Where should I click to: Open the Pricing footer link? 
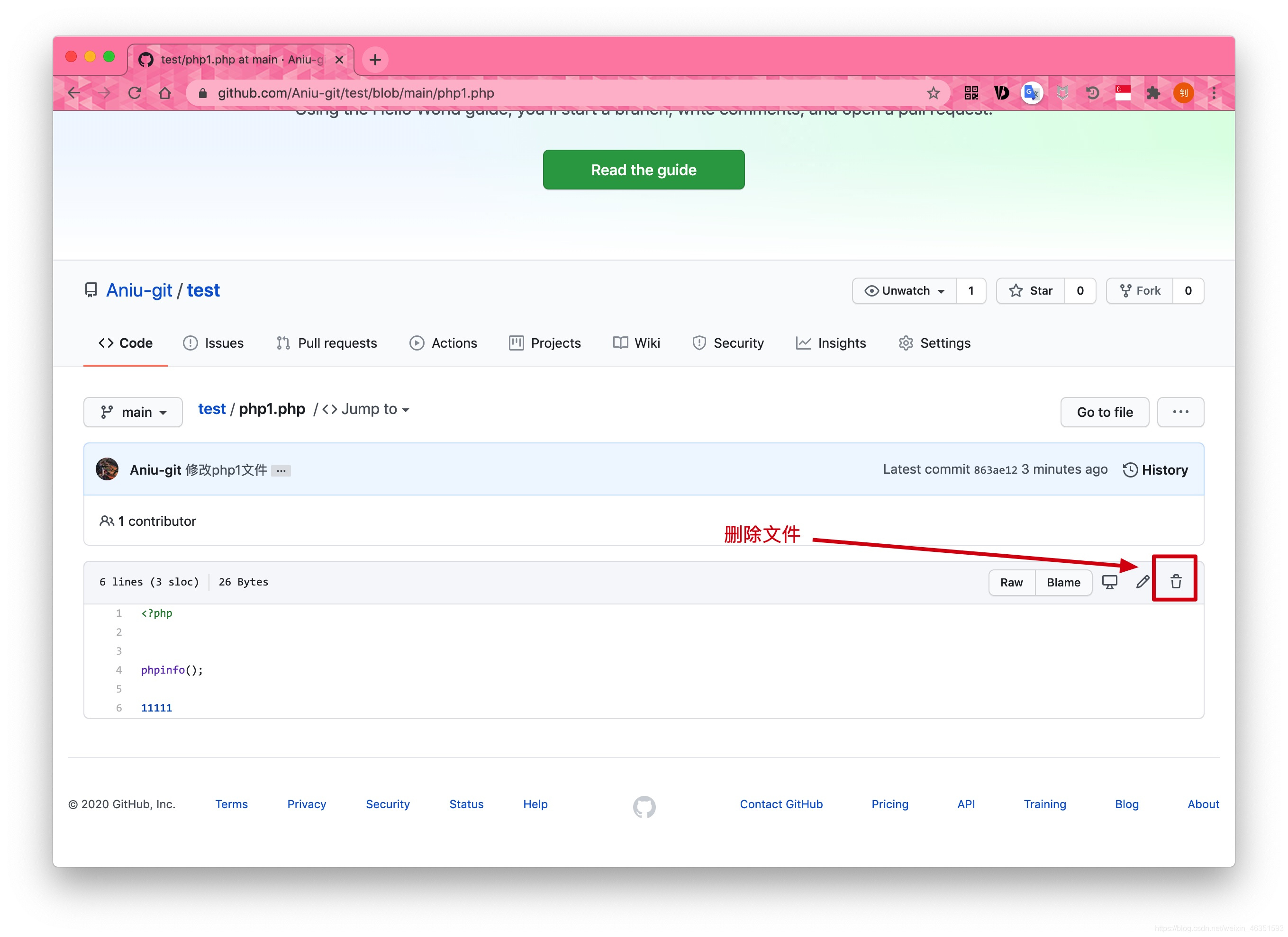890,804
